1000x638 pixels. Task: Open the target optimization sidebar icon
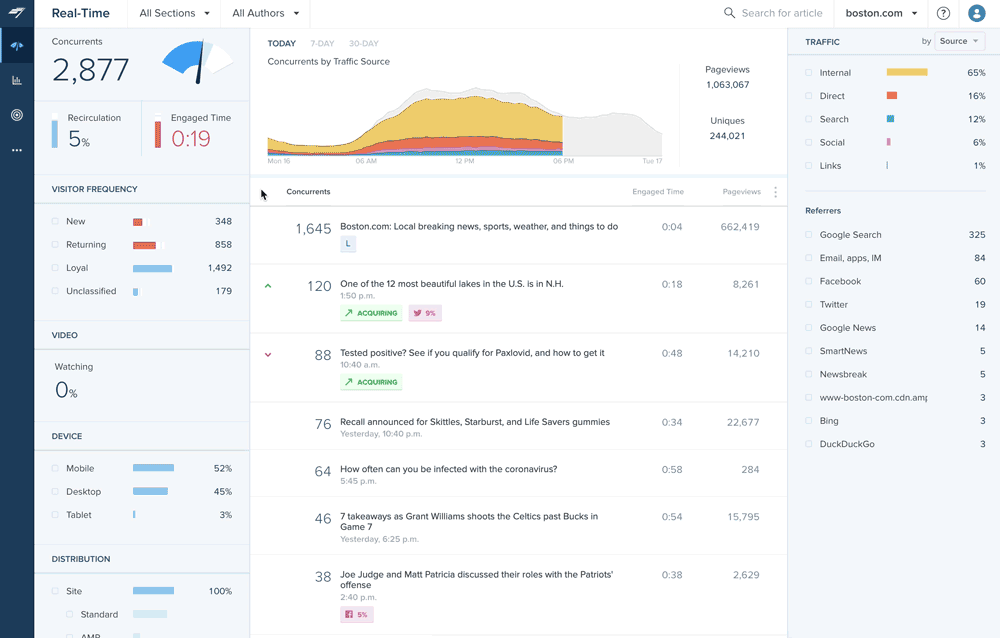coord(17,115)
